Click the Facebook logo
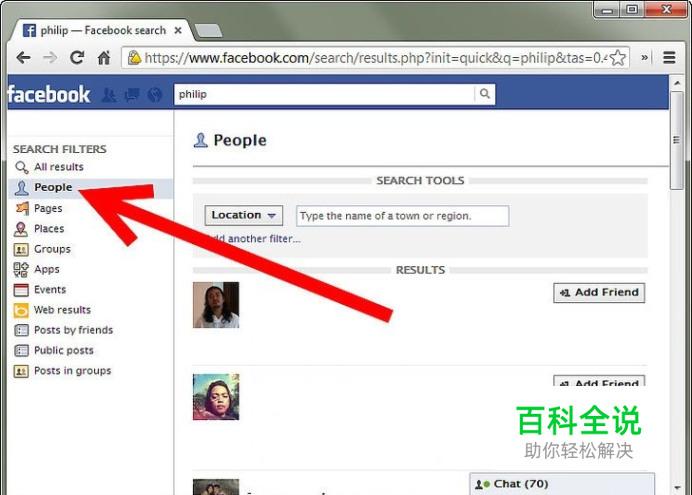 click(49, 94)
